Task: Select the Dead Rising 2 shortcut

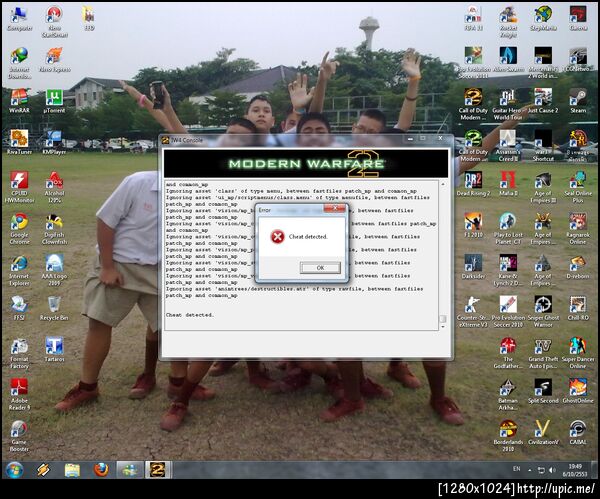Action: coord(473,184)
